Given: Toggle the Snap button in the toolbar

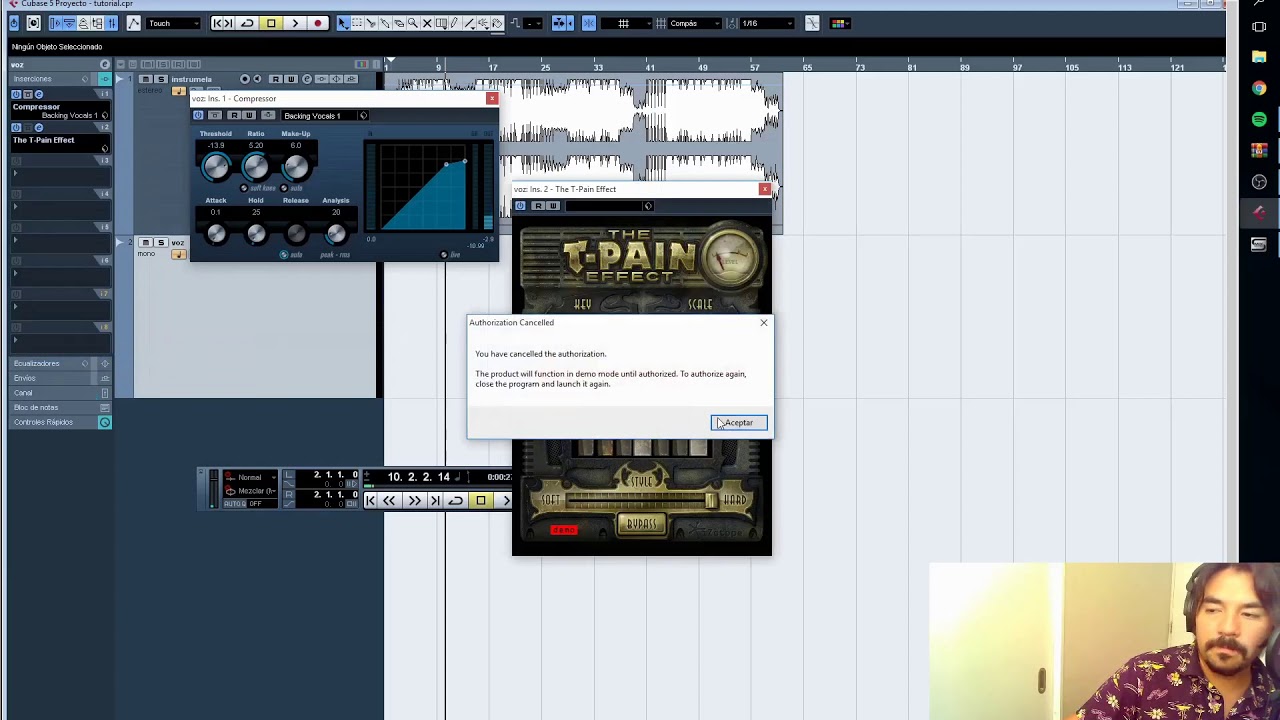Looking at the screenshot, I should click(589, 23).
